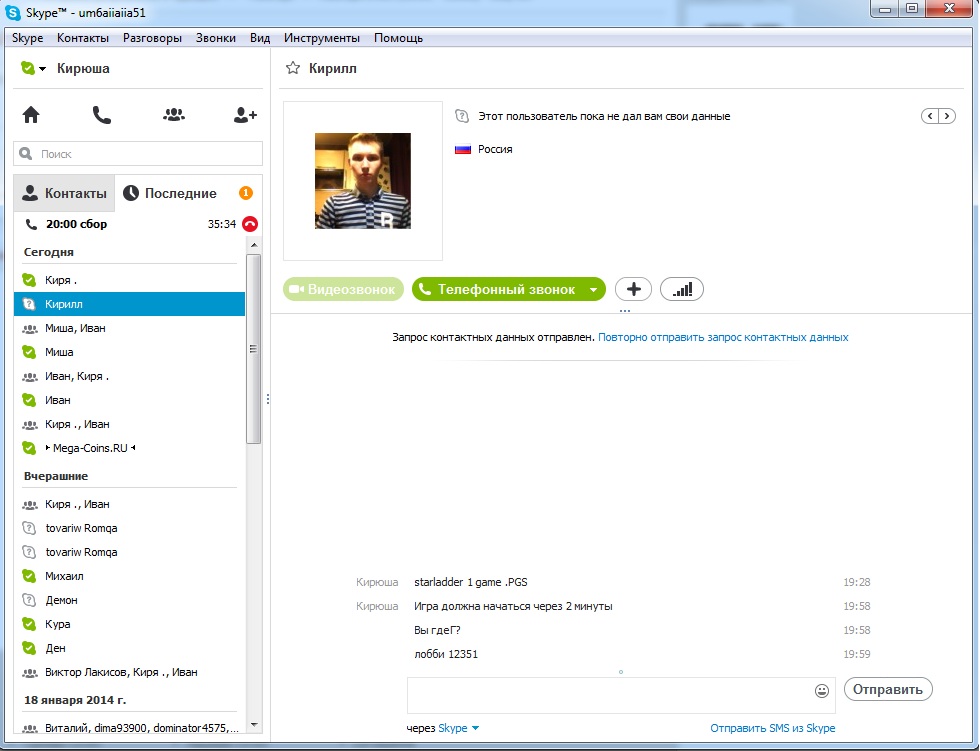
Task: Open the Skype Home view icon
Action: click(31, 115)
